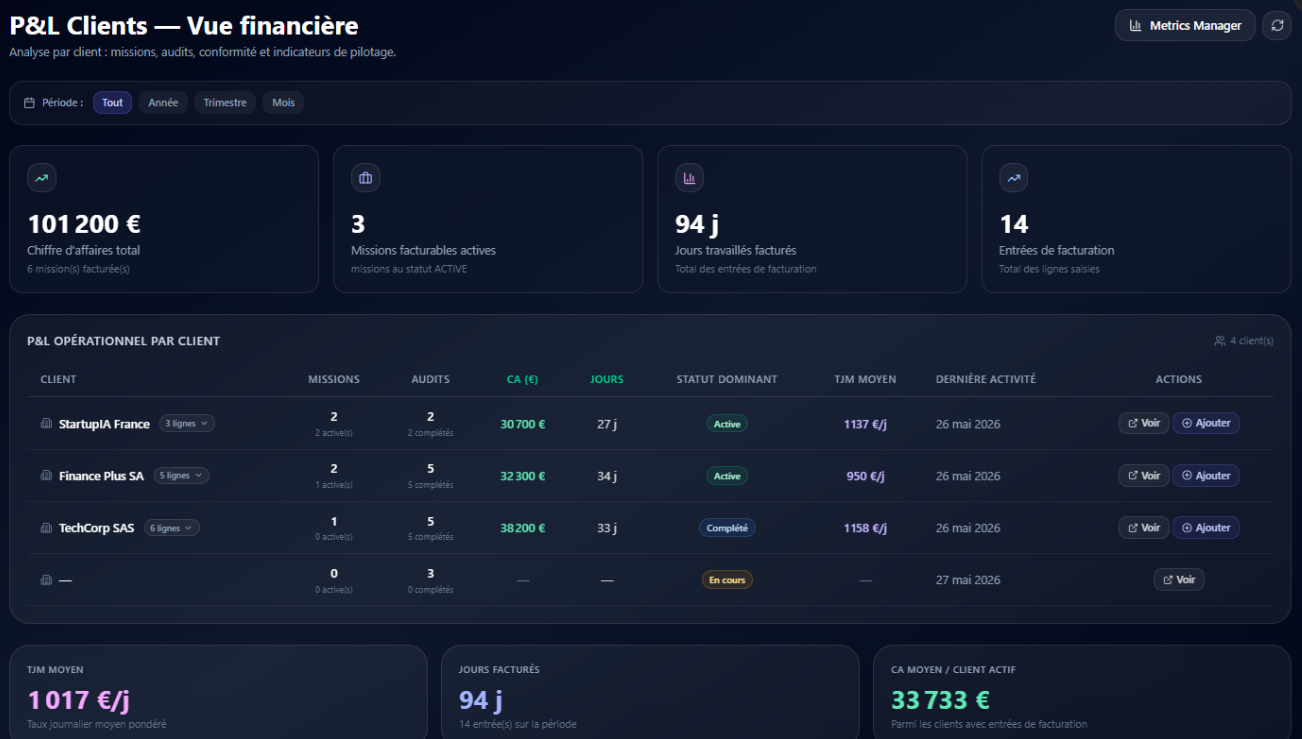
Task: Click the building icon of StartupIA France
Action: click(46, 424)
